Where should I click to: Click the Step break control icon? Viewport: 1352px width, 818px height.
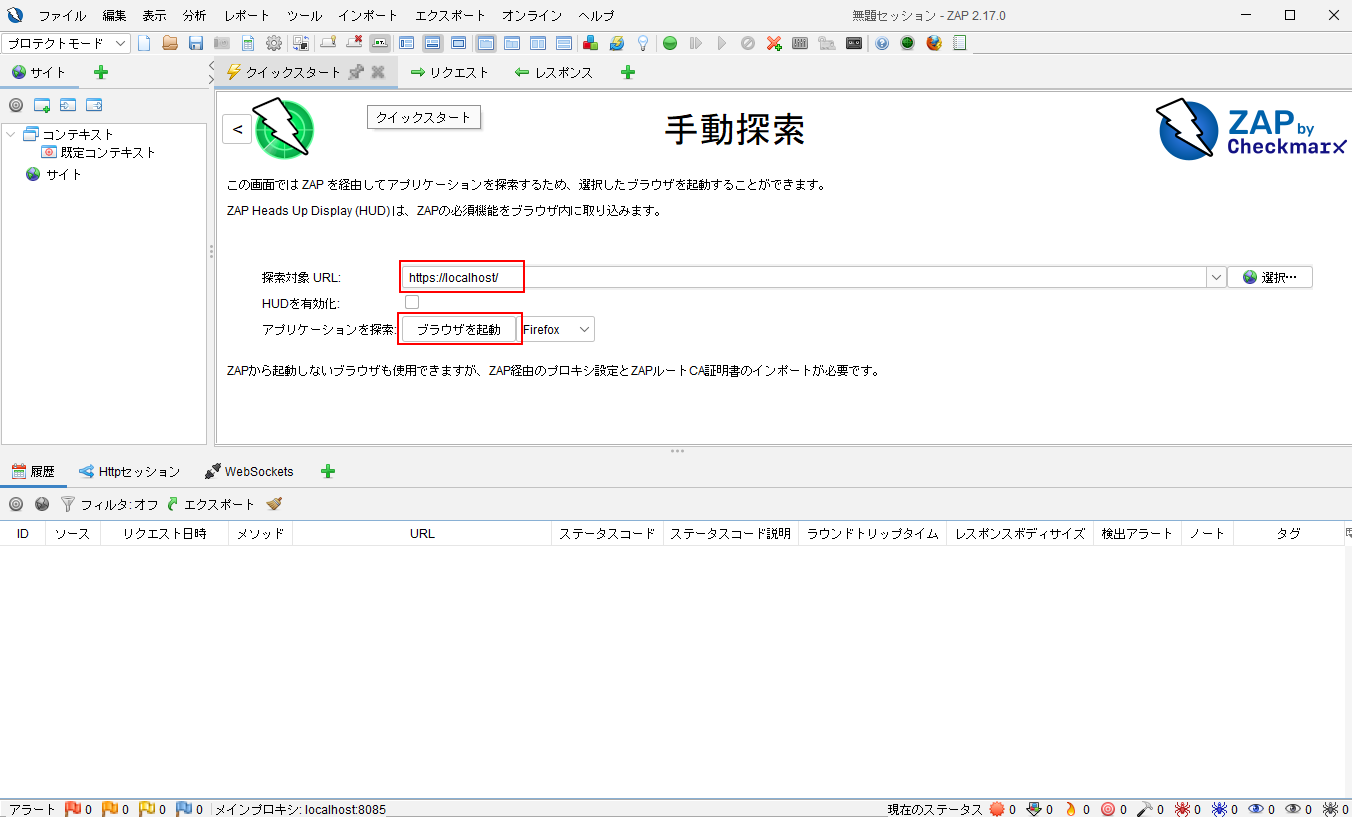click(696, 43)
